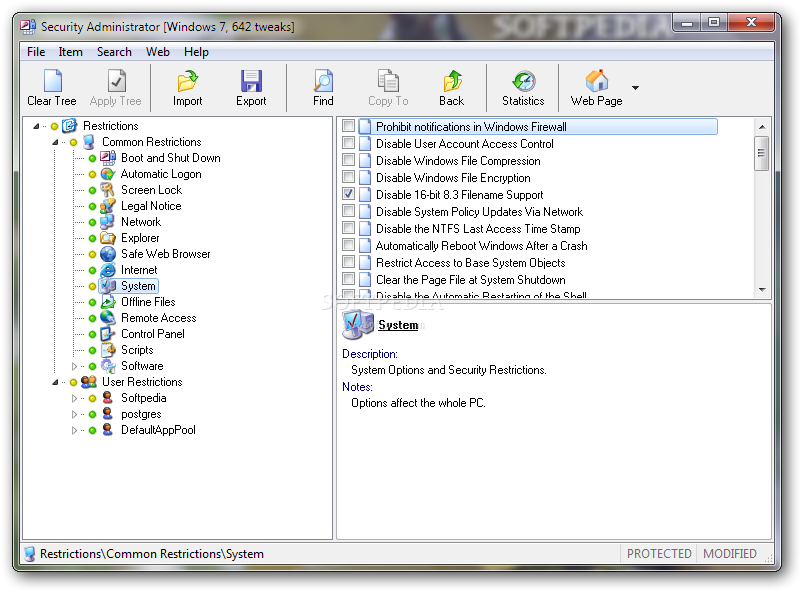
Task: Click the PROTECTED status bar indicator
Action: tap(659, 554)
